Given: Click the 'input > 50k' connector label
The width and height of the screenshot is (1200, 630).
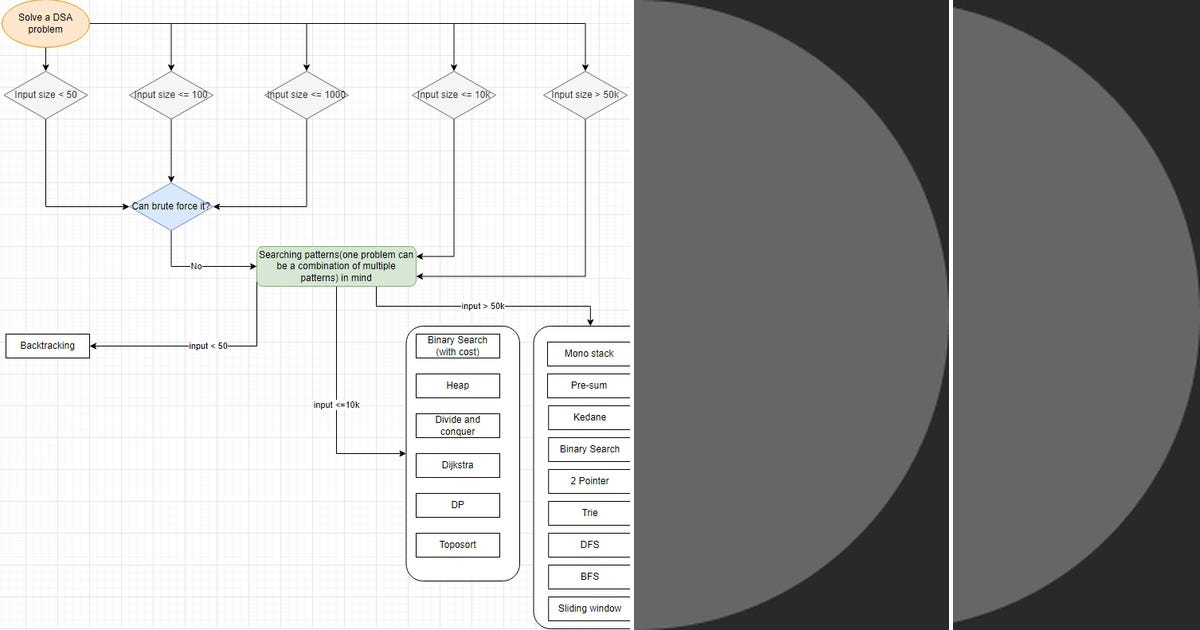Looking at the screenshot, I should [489, 306].
